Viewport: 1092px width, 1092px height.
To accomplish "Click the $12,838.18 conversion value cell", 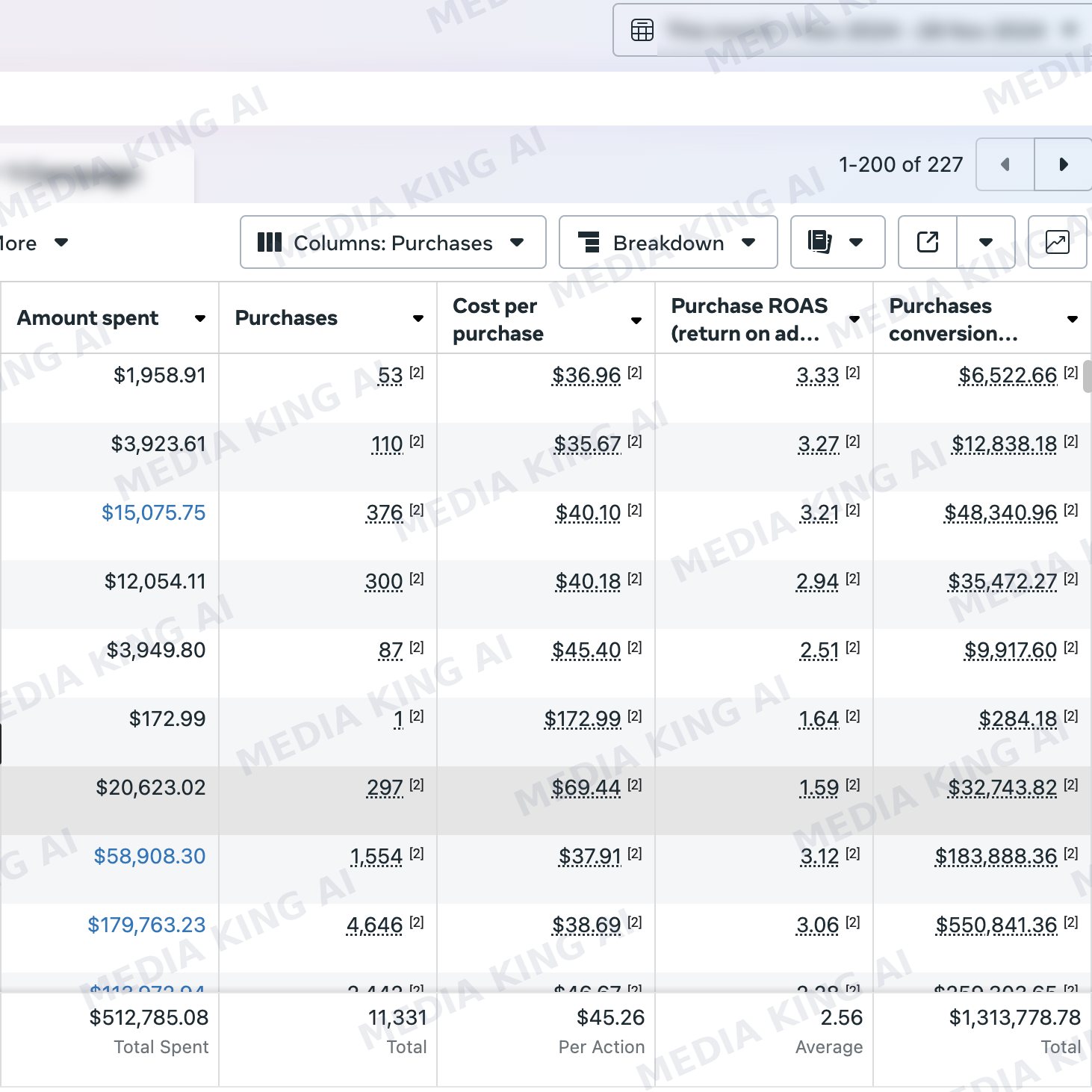I will click(1004, 444).
